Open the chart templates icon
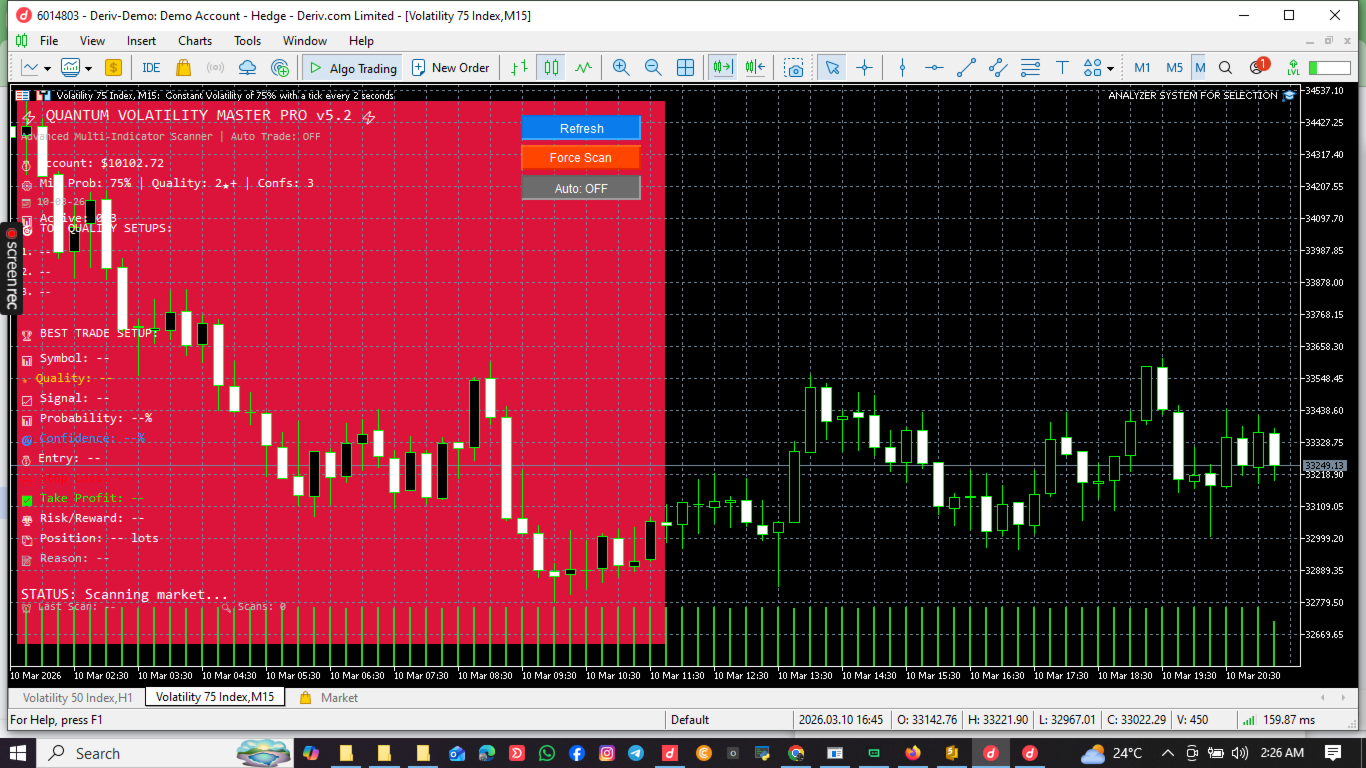1366x768 pixels. point(70,68)
